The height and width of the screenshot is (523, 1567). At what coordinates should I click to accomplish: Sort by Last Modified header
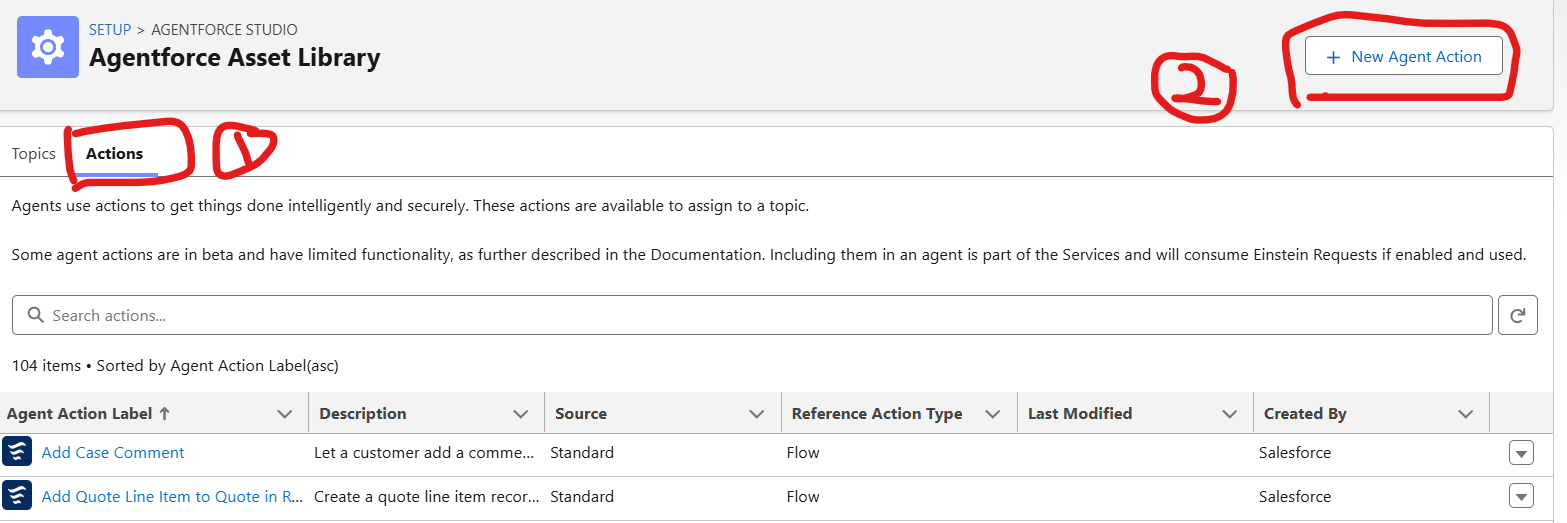click(1080, 413)
